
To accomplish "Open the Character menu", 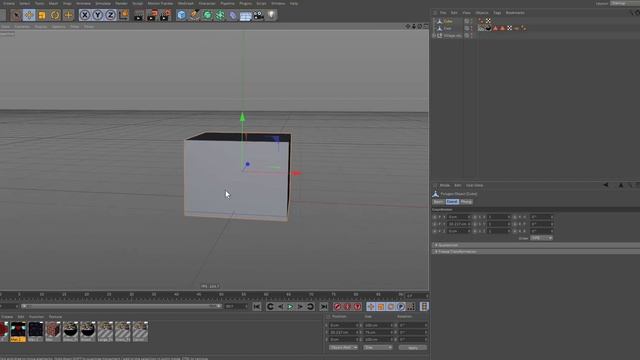I will pyautogui.click(x=207, y=3).
